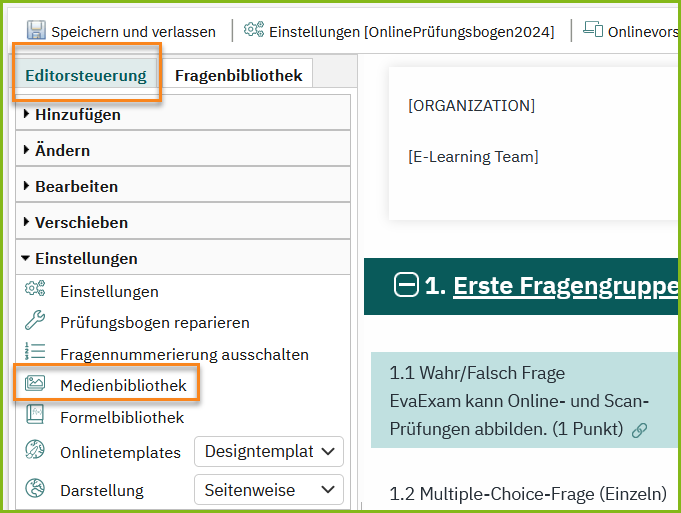Click gears icon beside Einstellungen [OnlinePrüfungsbogen2024]

[x=254, y=30]
